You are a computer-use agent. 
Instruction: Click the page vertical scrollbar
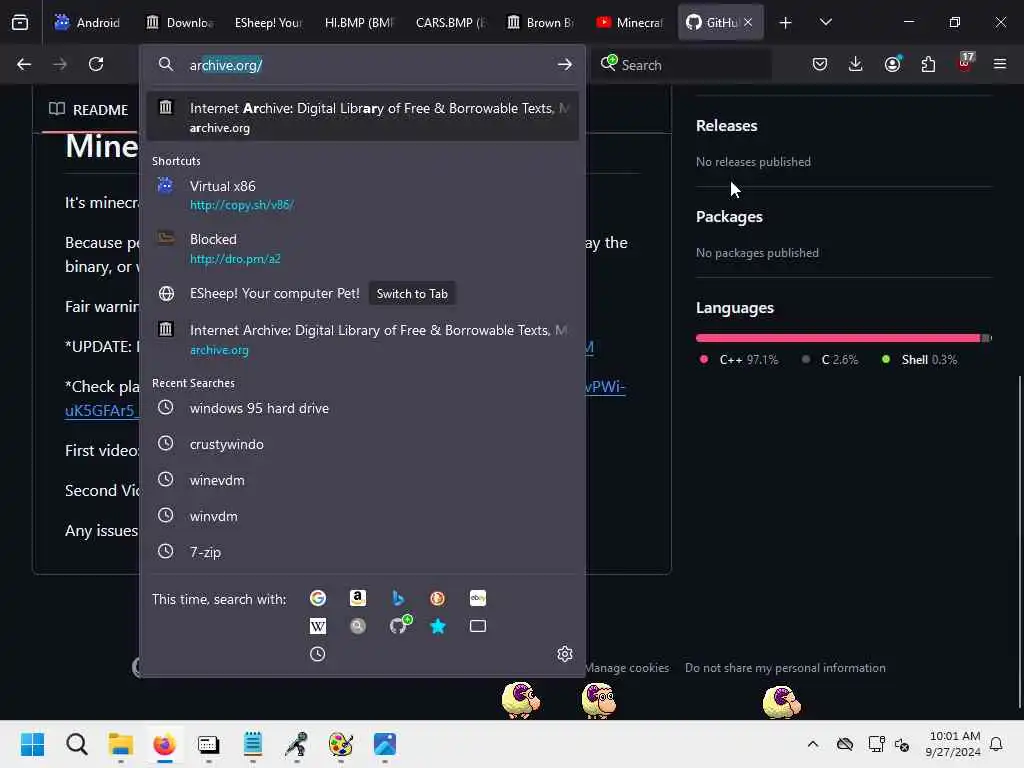(x=1019, y=542)
